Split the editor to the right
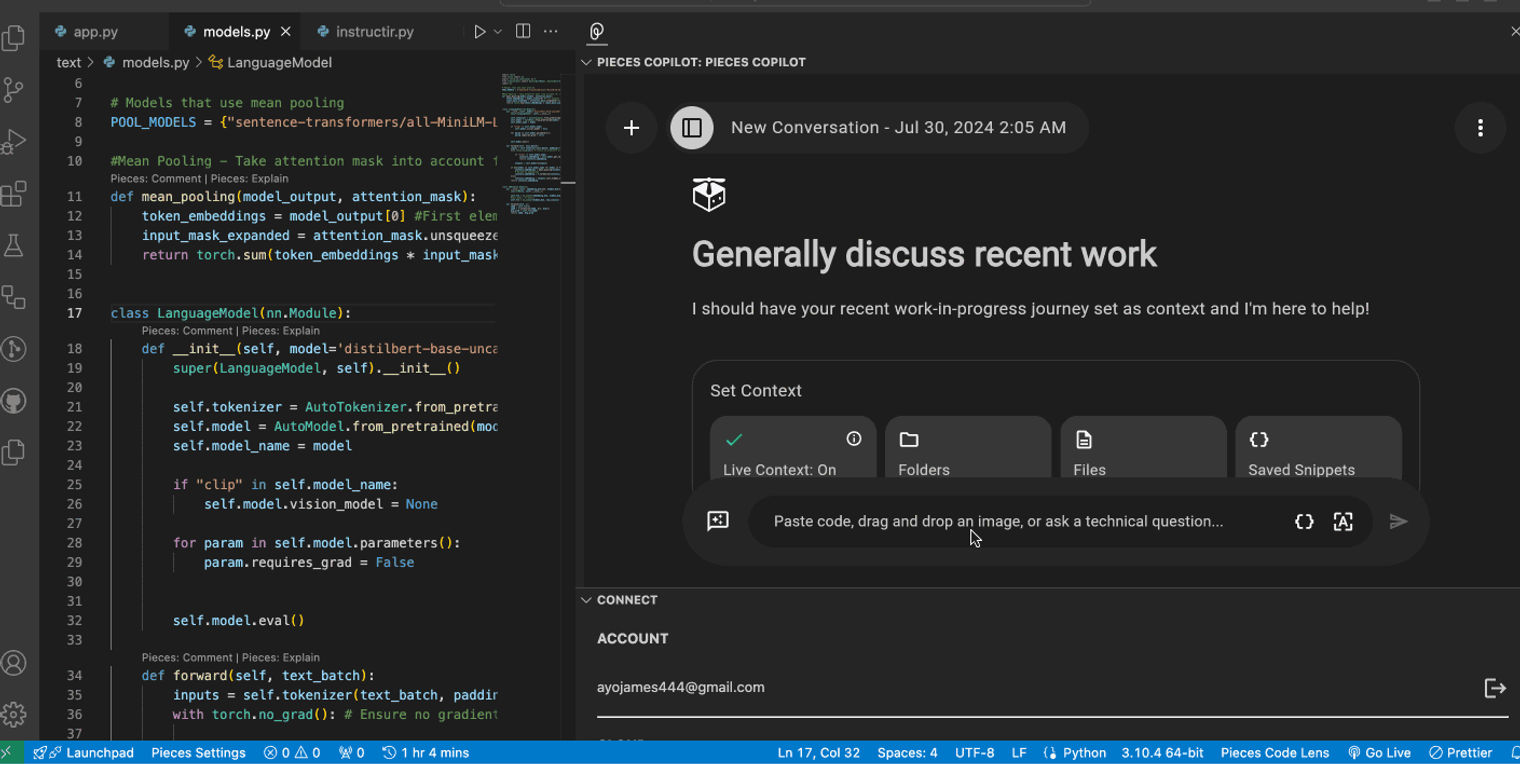Image resolution: width=1520 pixels, height=764 pixels. [523, 32]
